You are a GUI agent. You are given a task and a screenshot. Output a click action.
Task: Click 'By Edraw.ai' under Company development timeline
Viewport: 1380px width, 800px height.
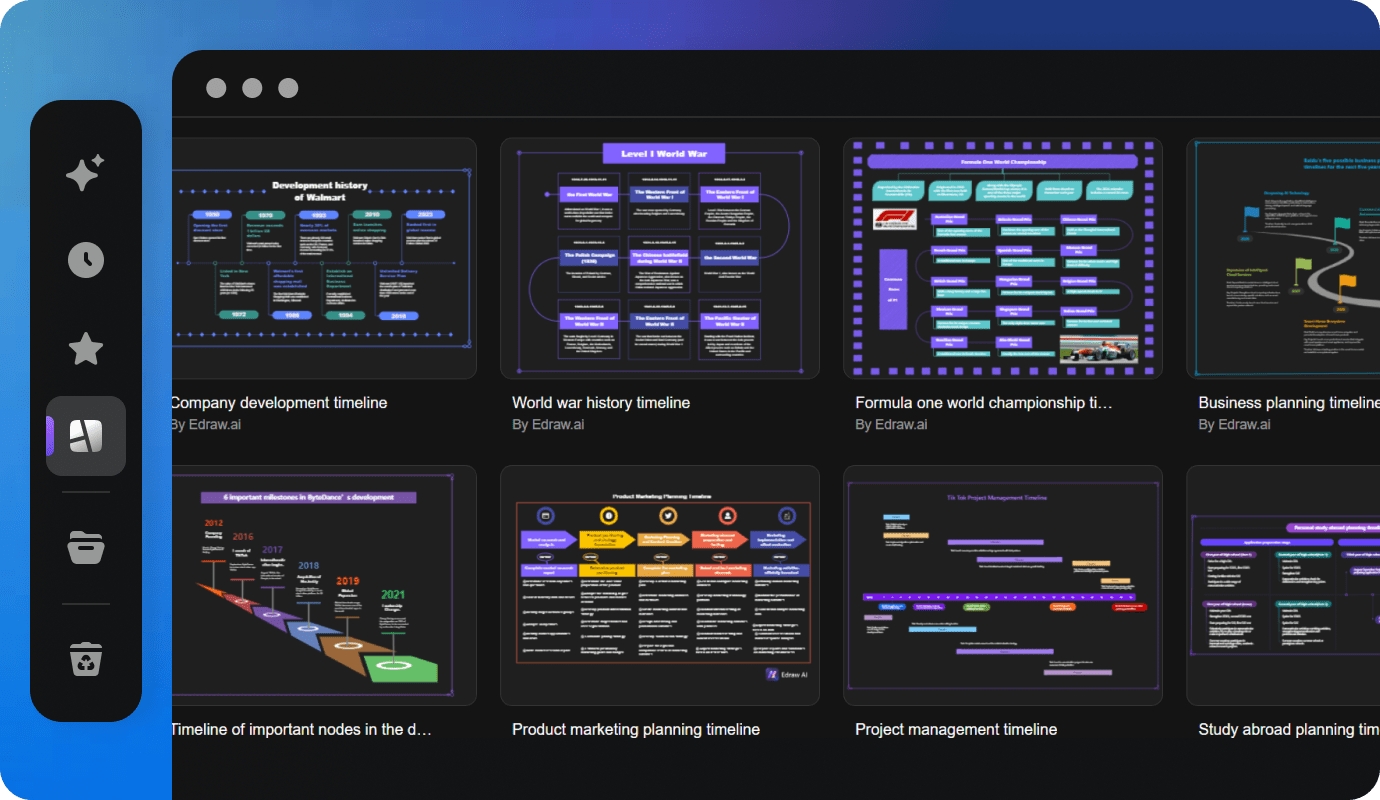coord(205,425)
